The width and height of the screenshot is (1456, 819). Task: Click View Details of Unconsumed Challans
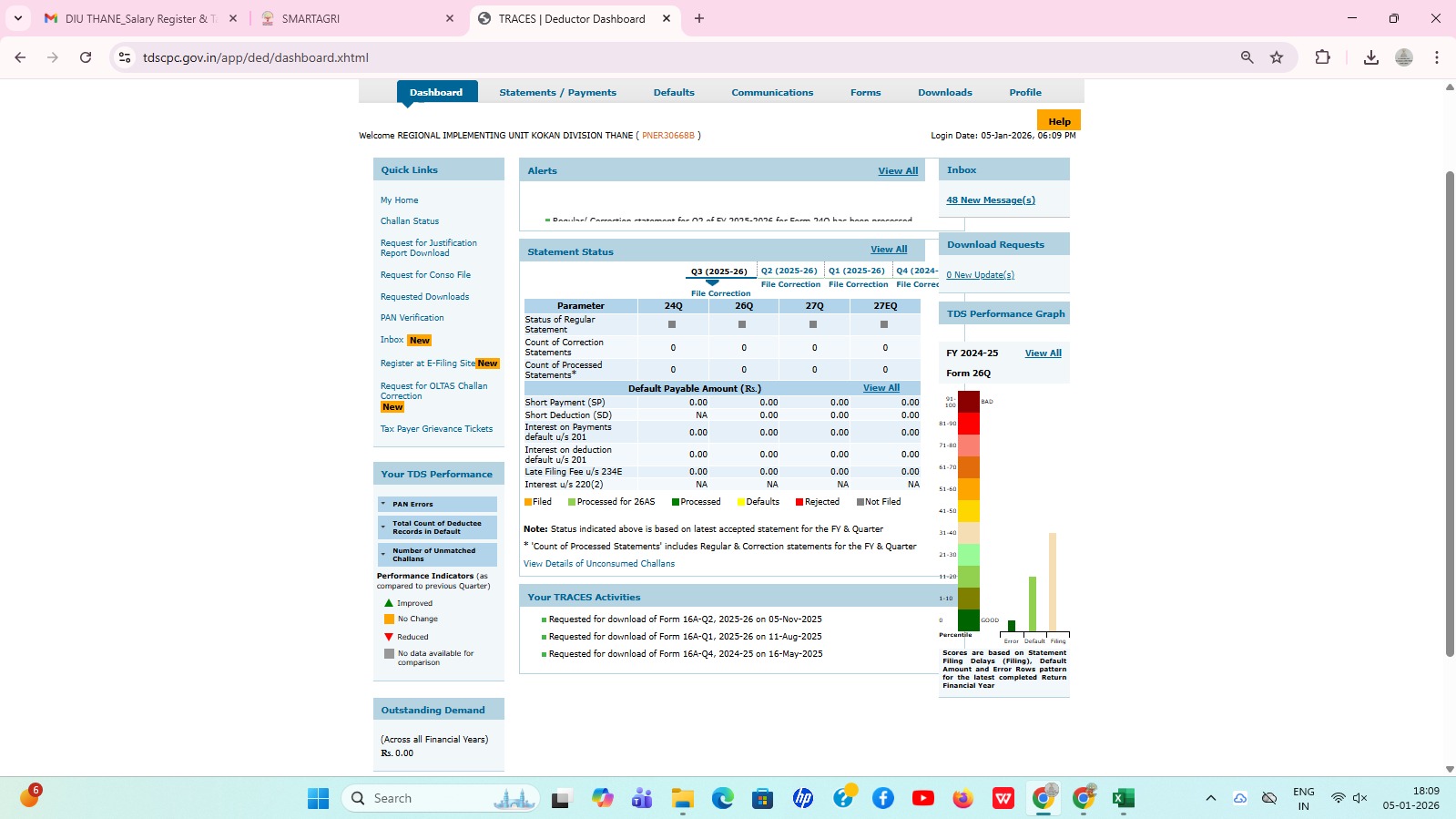pyautogui.click(x=599, y=564)
